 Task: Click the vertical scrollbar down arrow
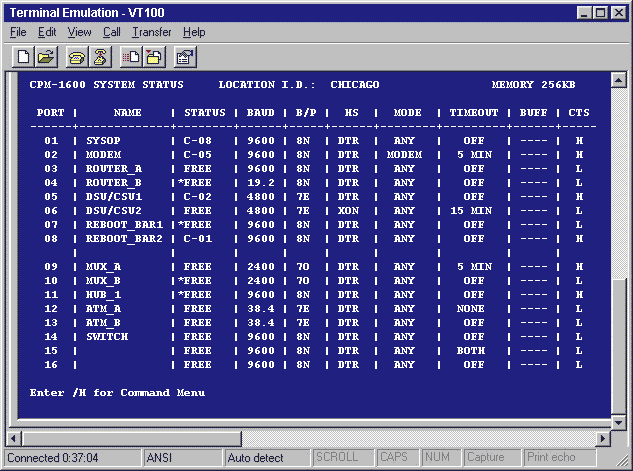618,422
